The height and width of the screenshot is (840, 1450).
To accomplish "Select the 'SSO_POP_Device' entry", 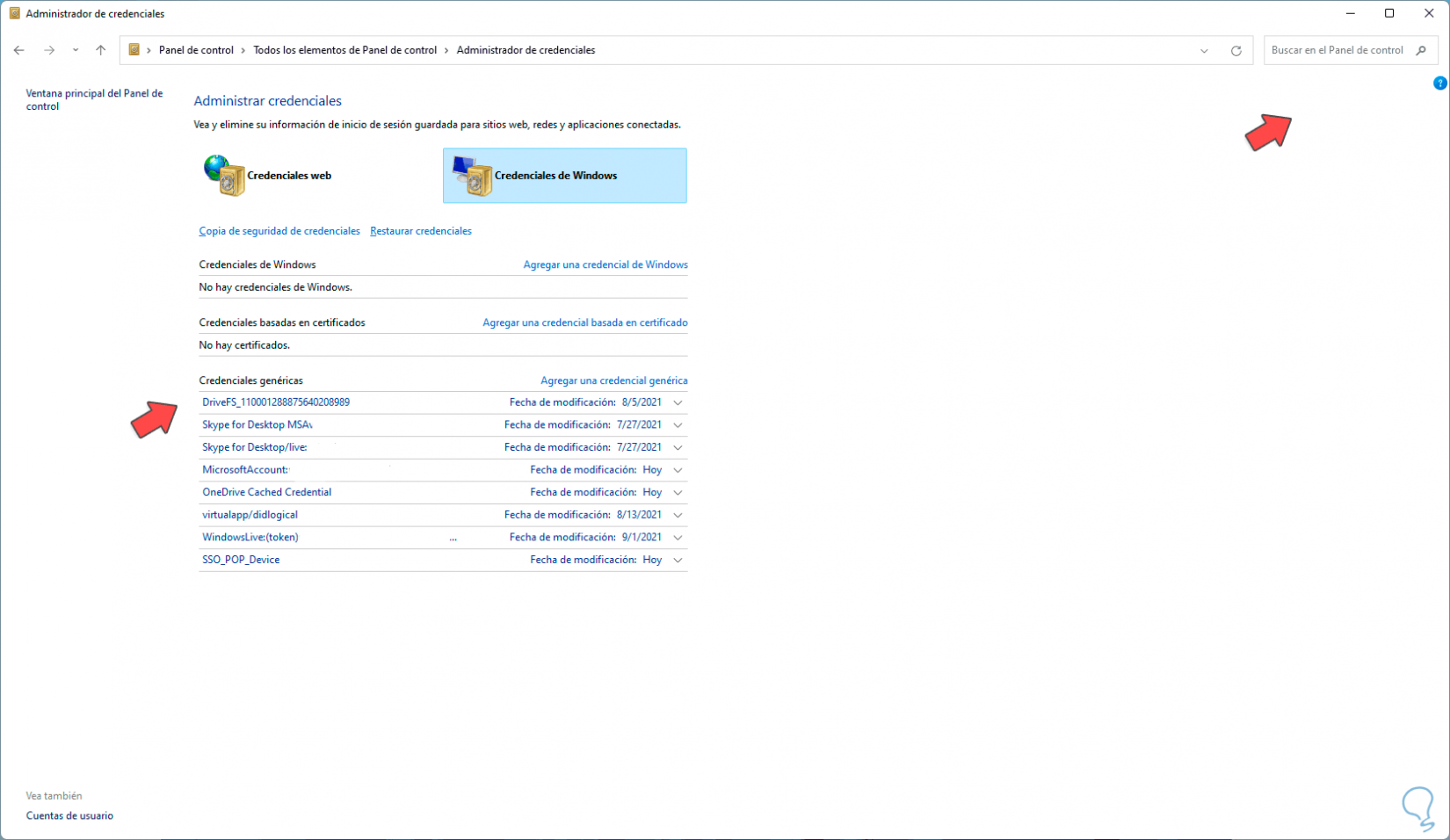I will click(x=241, y=560).
